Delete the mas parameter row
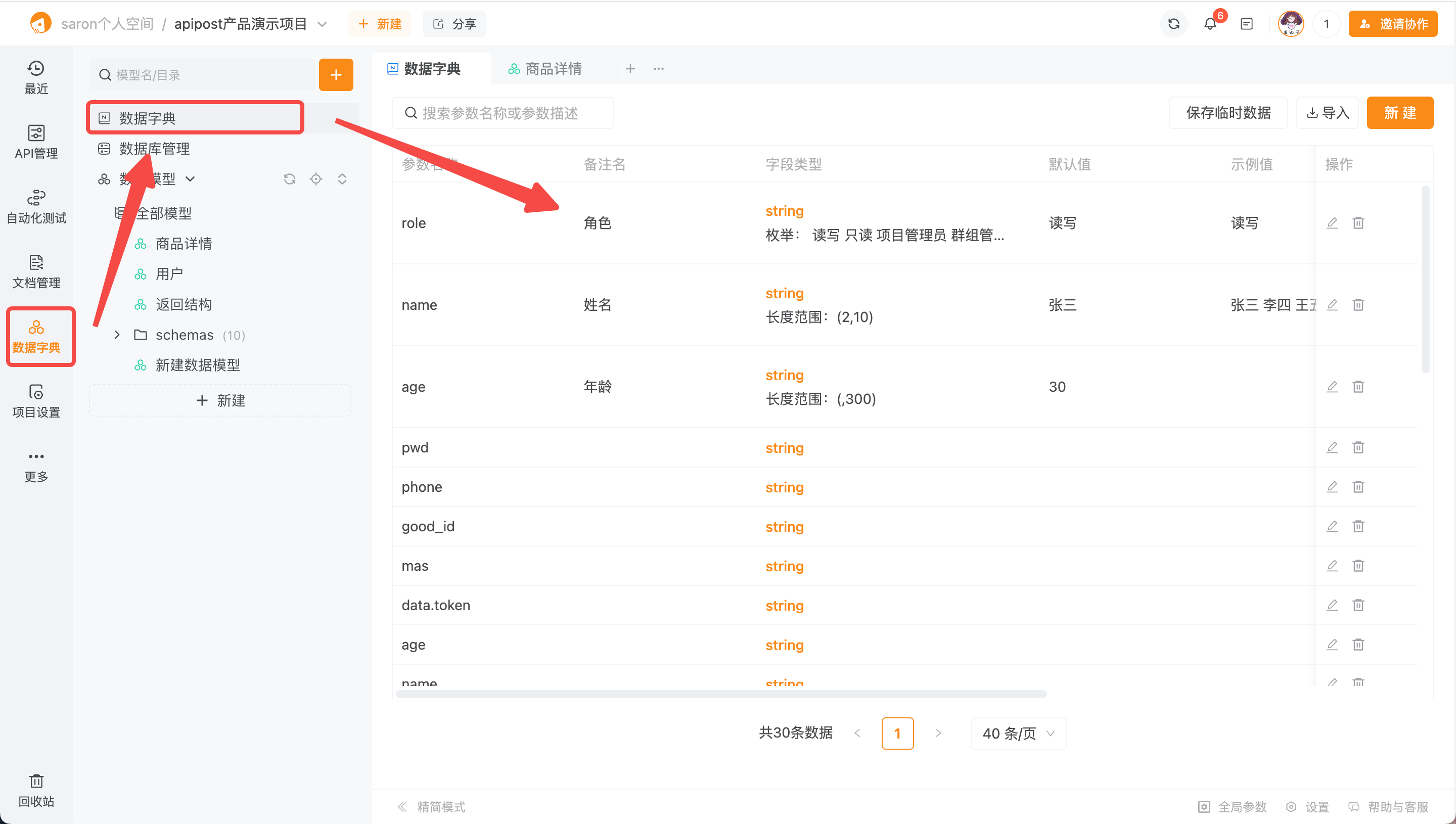 click(x=1358, y=566)
